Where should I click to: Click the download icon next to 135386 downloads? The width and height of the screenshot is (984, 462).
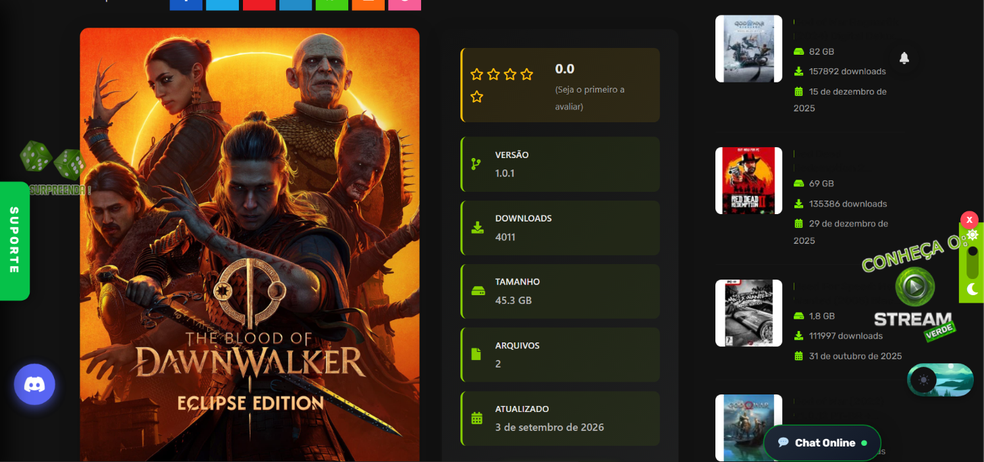tap(799, 204)
